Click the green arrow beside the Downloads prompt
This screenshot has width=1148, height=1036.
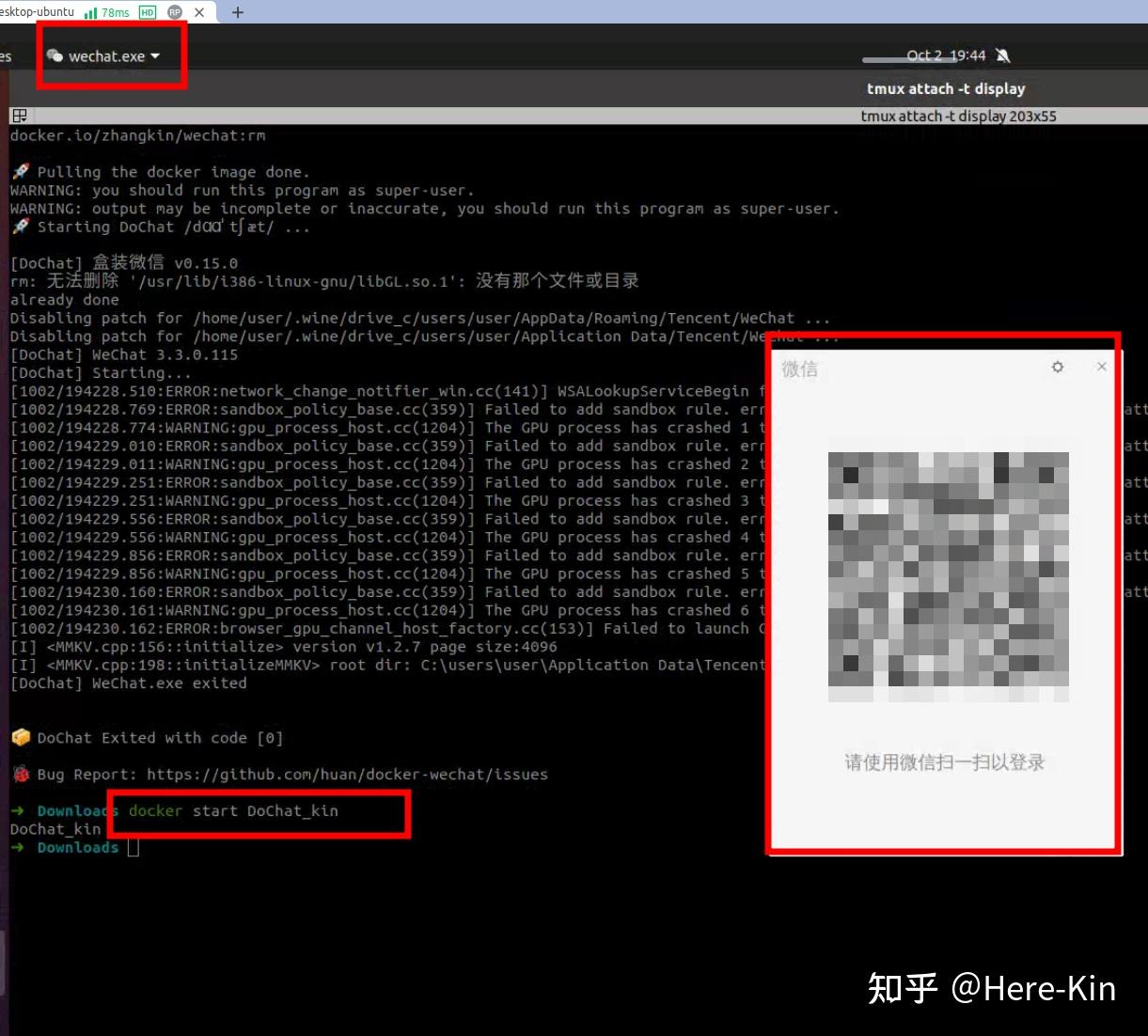pos(17,847)
